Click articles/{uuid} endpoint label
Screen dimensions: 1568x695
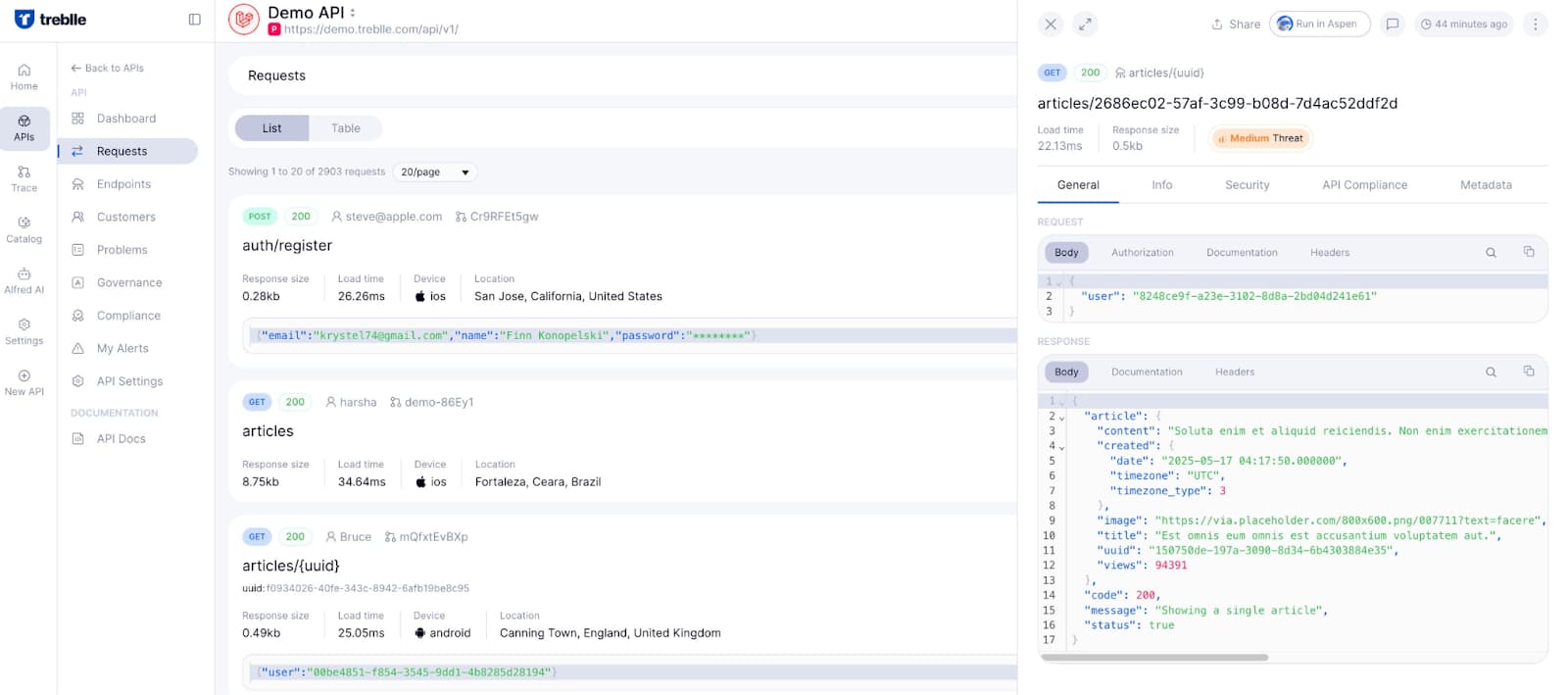click(1159, 73)
